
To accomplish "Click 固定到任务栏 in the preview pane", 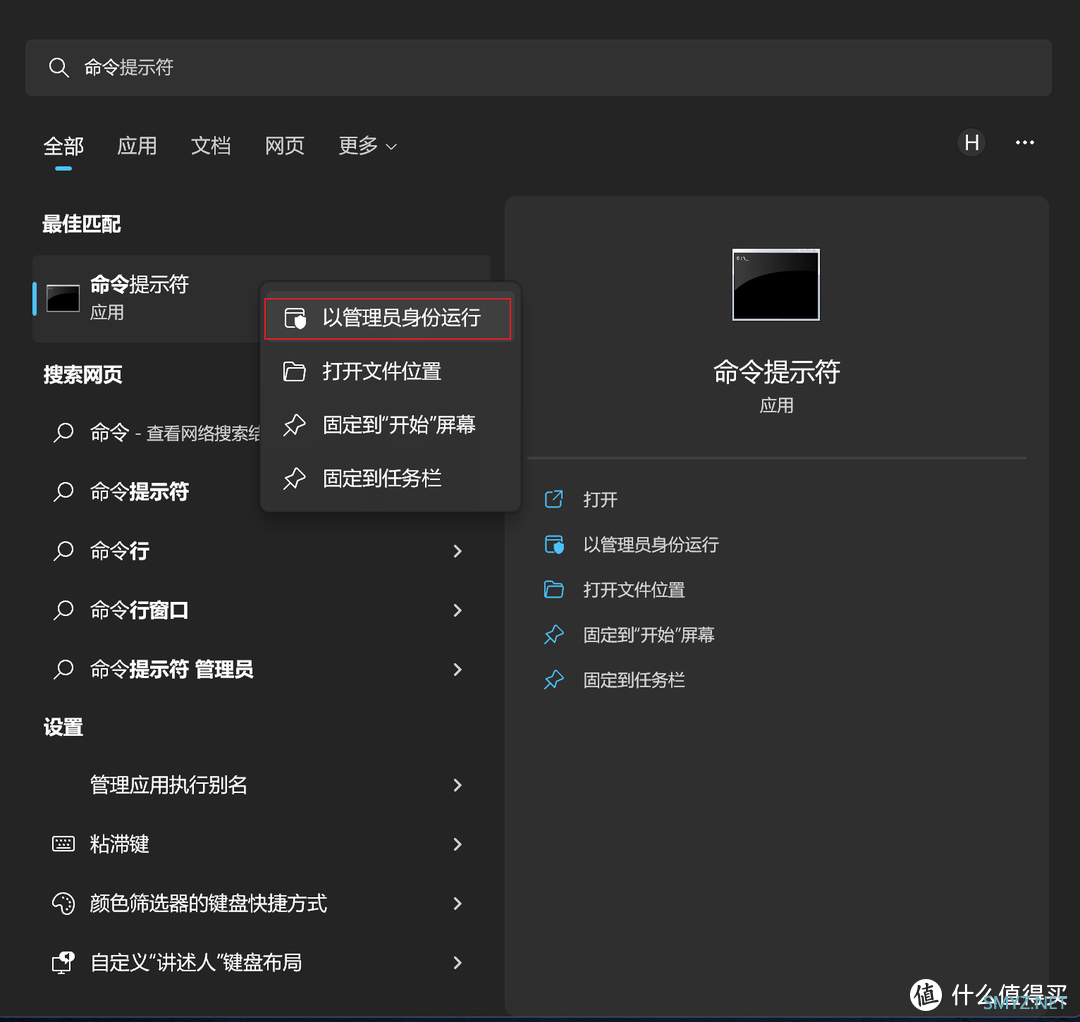I will coord(634,680).
